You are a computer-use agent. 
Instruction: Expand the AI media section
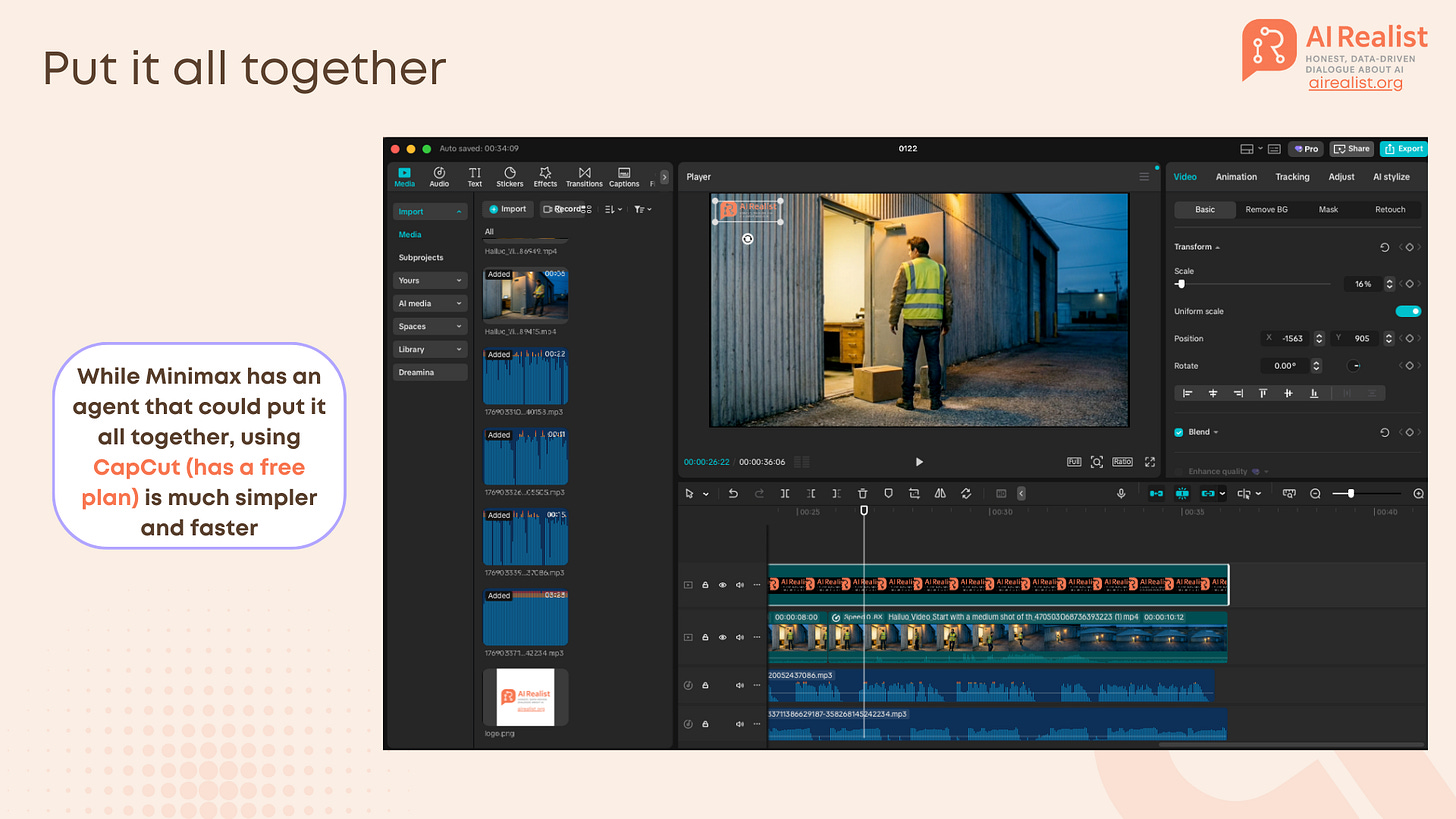tap(430, 303)
